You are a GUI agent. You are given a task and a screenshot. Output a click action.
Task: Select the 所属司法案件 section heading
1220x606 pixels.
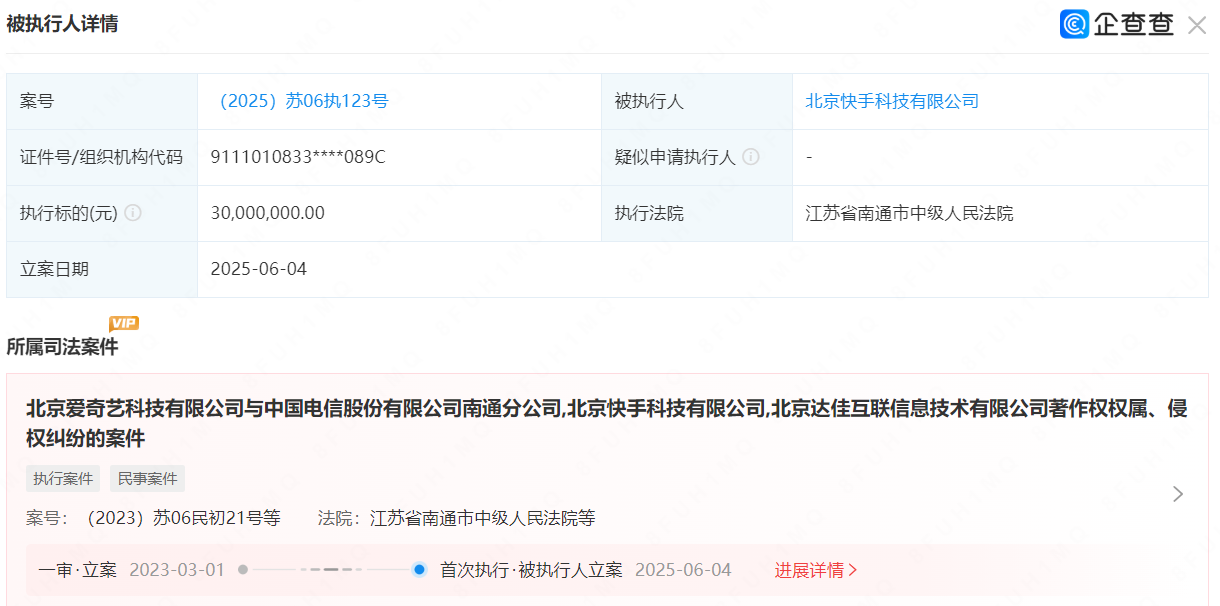[62, 347]
